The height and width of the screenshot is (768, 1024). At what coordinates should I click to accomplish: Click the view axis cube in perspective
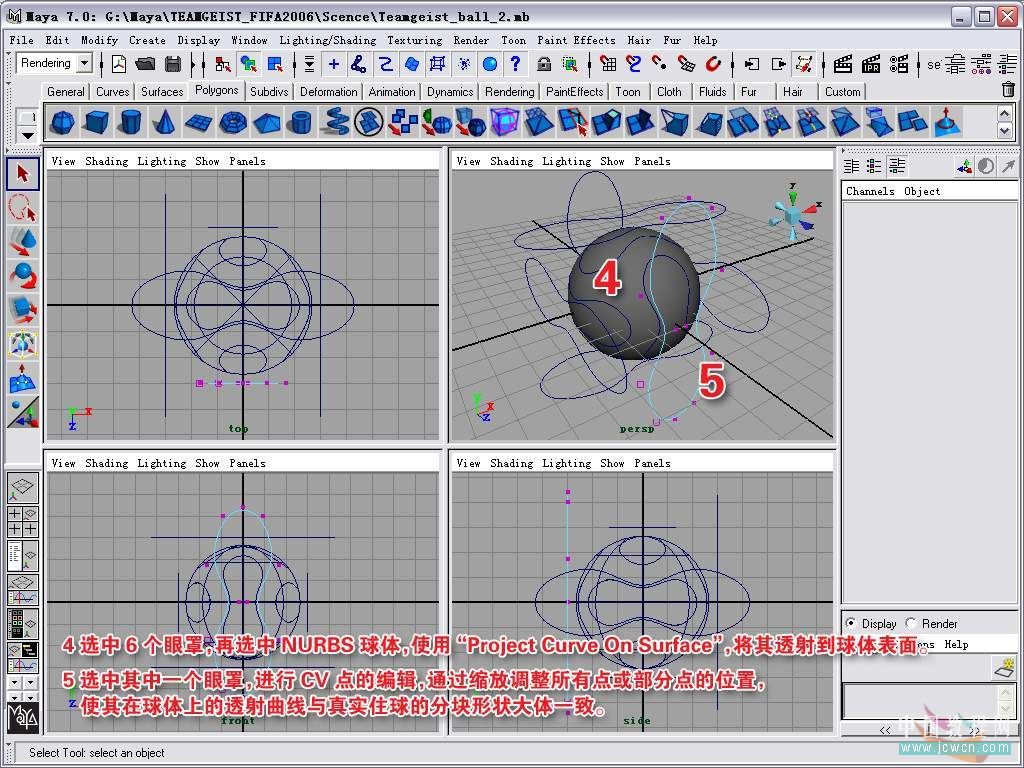[794, 214]
